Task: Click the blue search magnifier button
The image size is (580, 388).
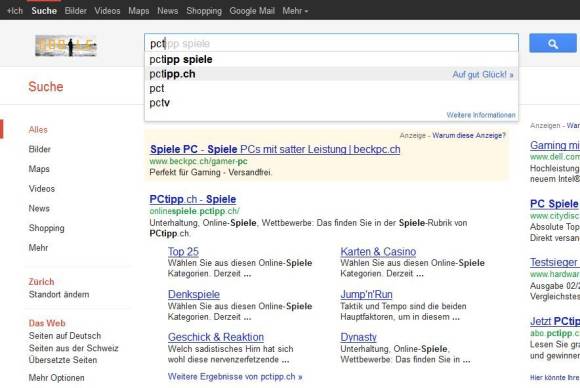Action: pos(553,43)
